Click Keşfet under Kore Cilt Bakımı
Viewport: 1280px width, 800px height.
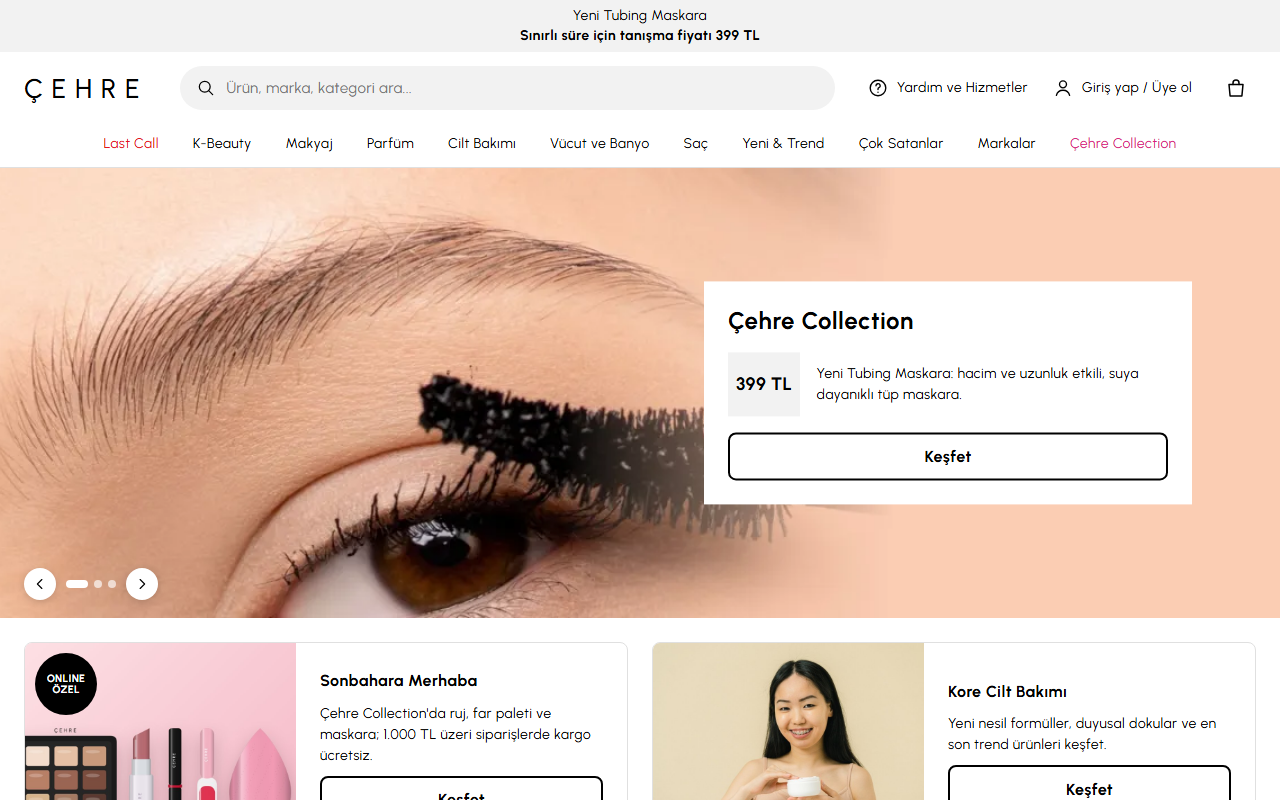[x=1089, y=785]
